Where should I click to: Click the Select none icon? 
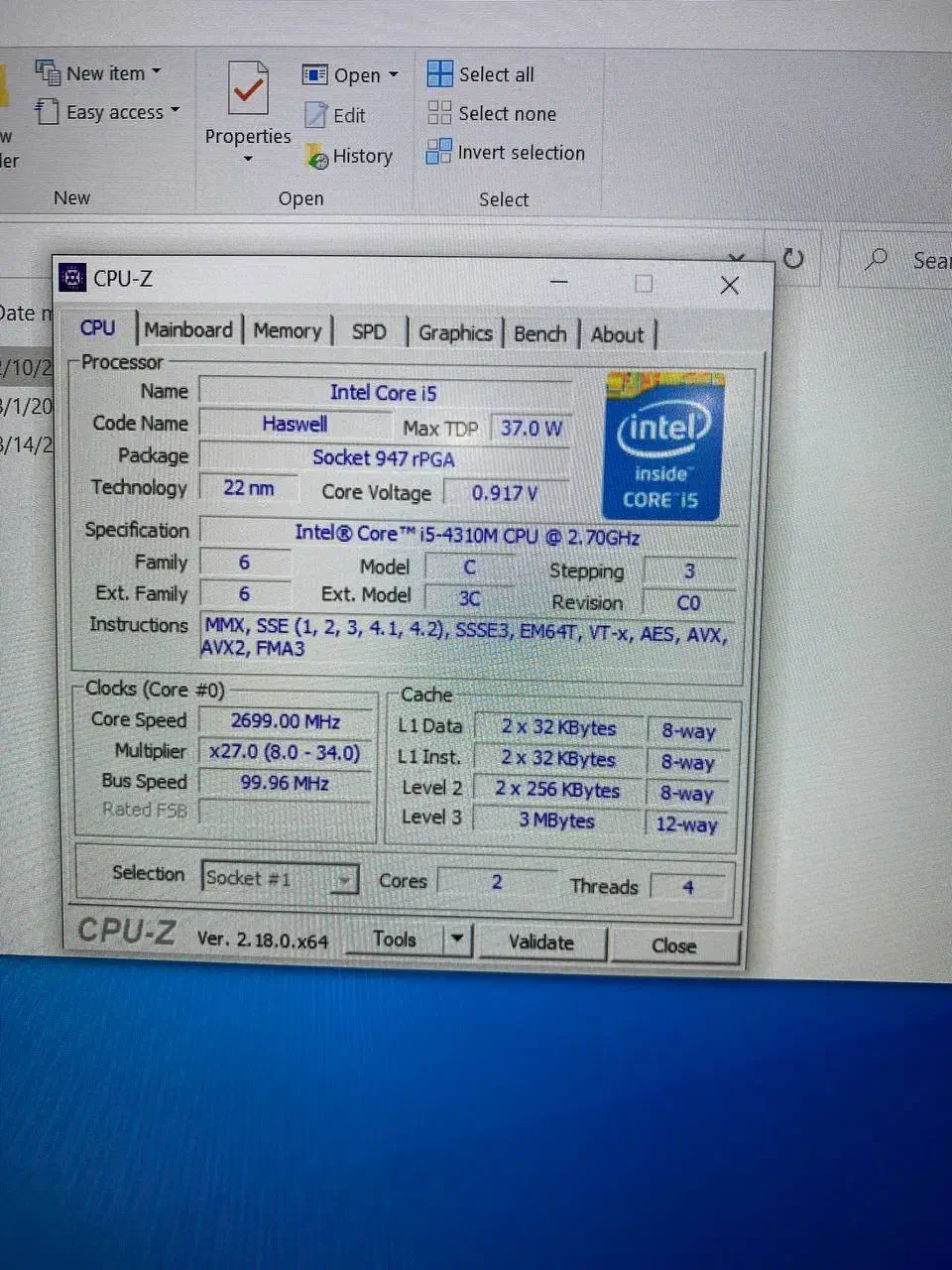[439, 112]
